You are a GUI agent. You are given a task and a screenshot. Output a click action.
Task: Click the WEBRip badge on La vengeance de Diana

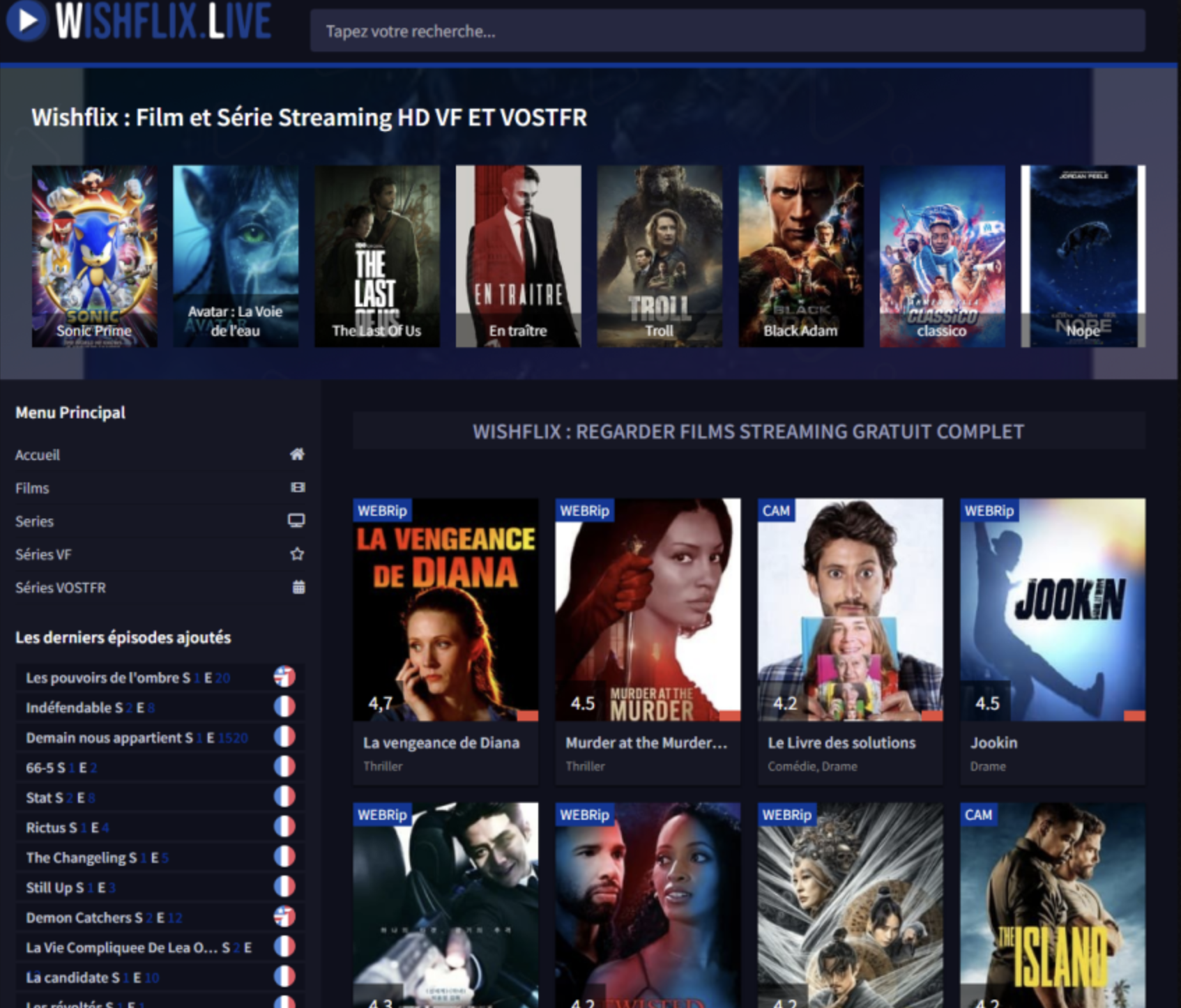(x=382, y=510)
